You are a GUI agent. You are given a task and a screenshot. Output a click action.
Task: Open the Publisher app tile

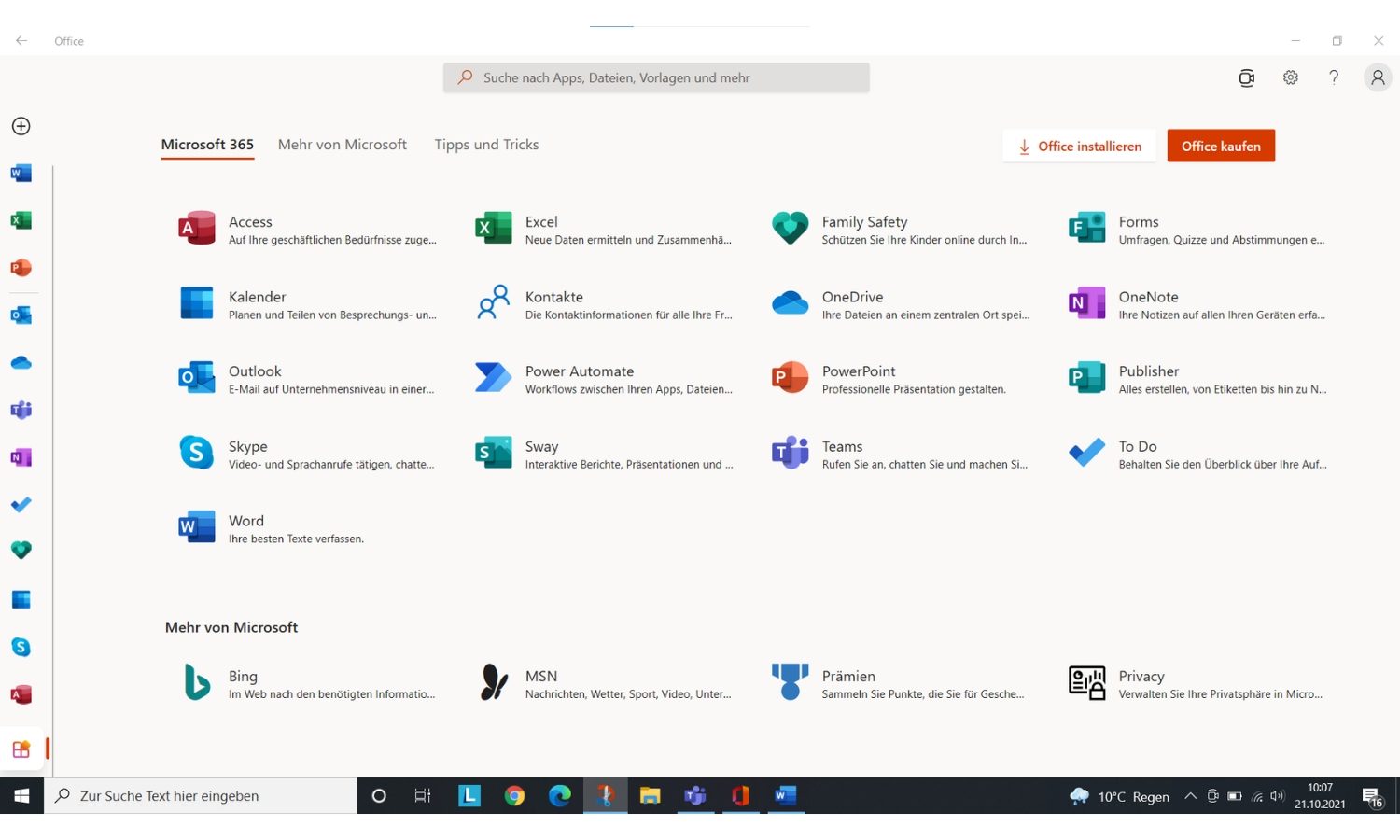1197,379
